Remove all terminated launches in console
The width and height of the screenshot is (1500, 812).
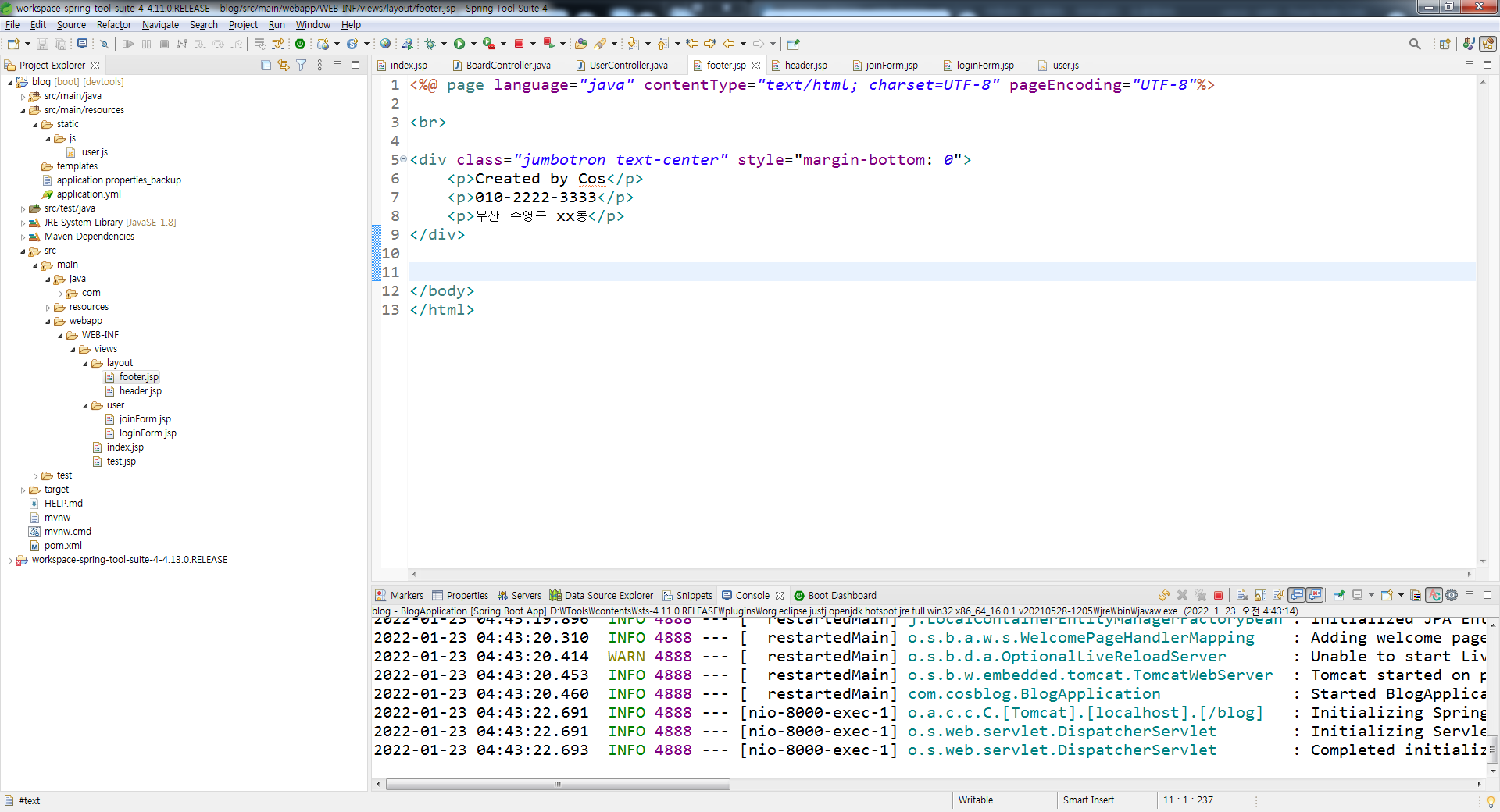click(x=1201, y=595)
